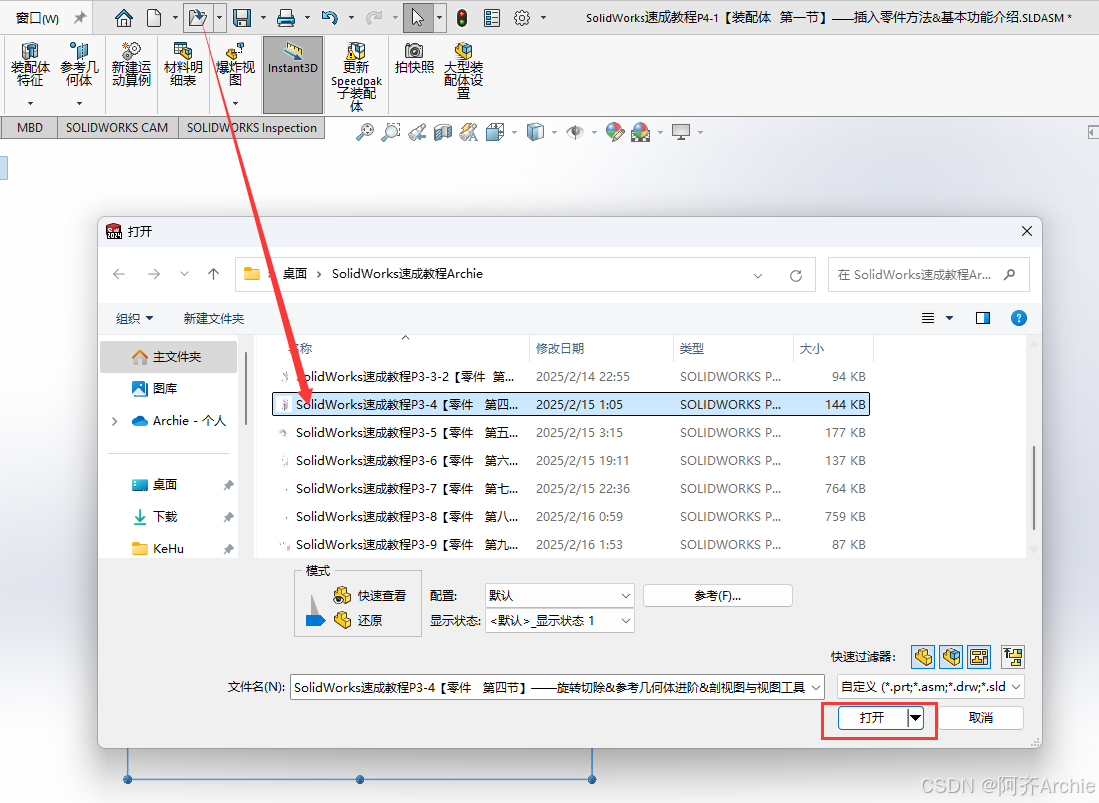Toggle the top-level assemblies quick filter
Viewport: 1099px width, 803px height.
click(x=1013, y=657)
